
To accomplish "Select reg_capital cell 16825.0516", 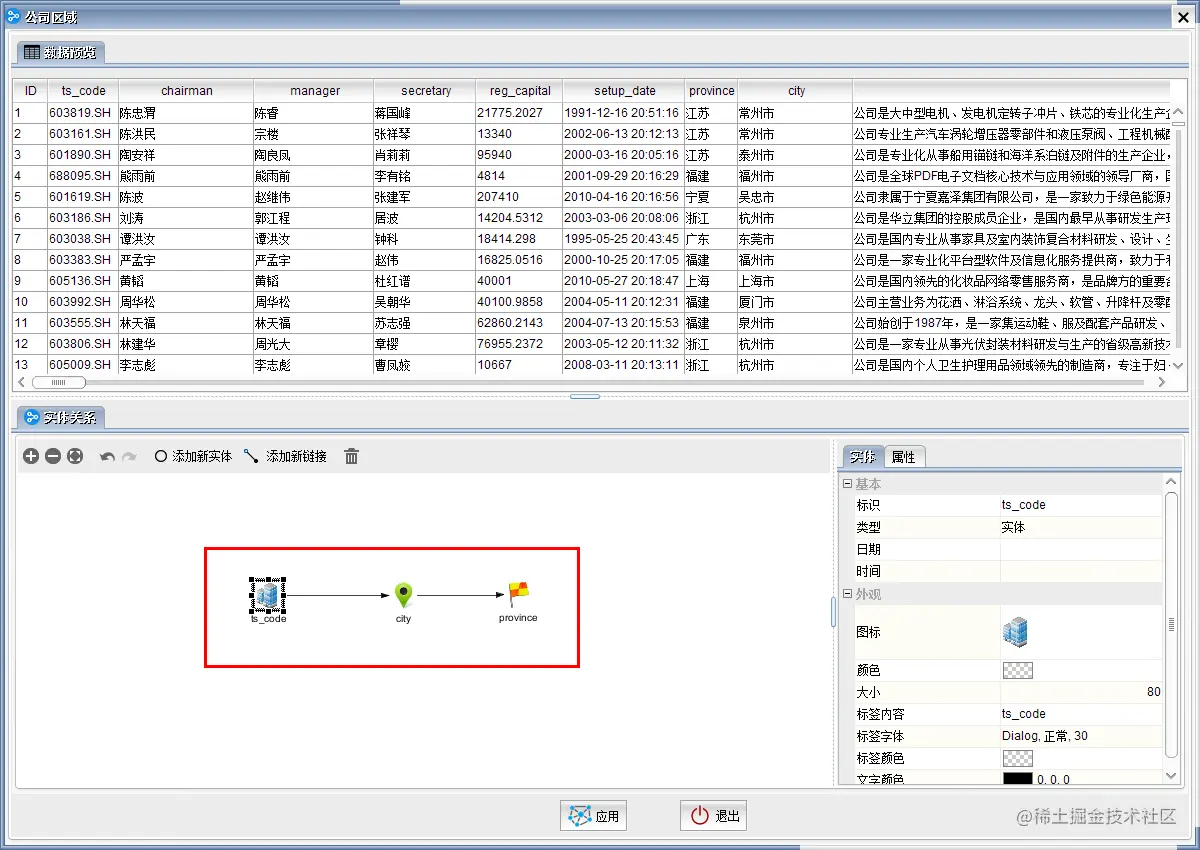I will pyautogui.click(x=520, y=260).
